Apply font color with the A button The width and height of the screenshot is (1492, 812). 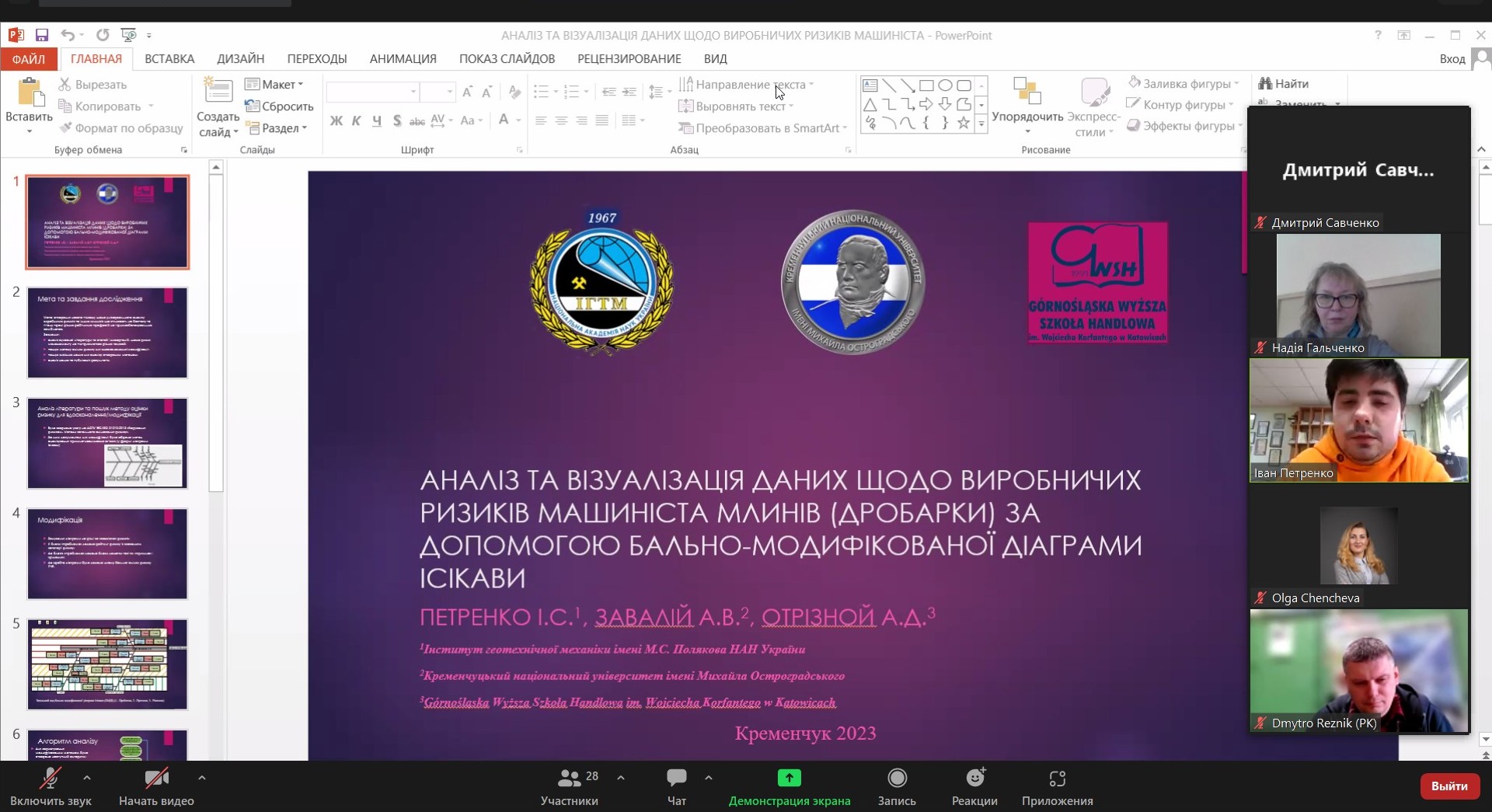coord(504,120)
